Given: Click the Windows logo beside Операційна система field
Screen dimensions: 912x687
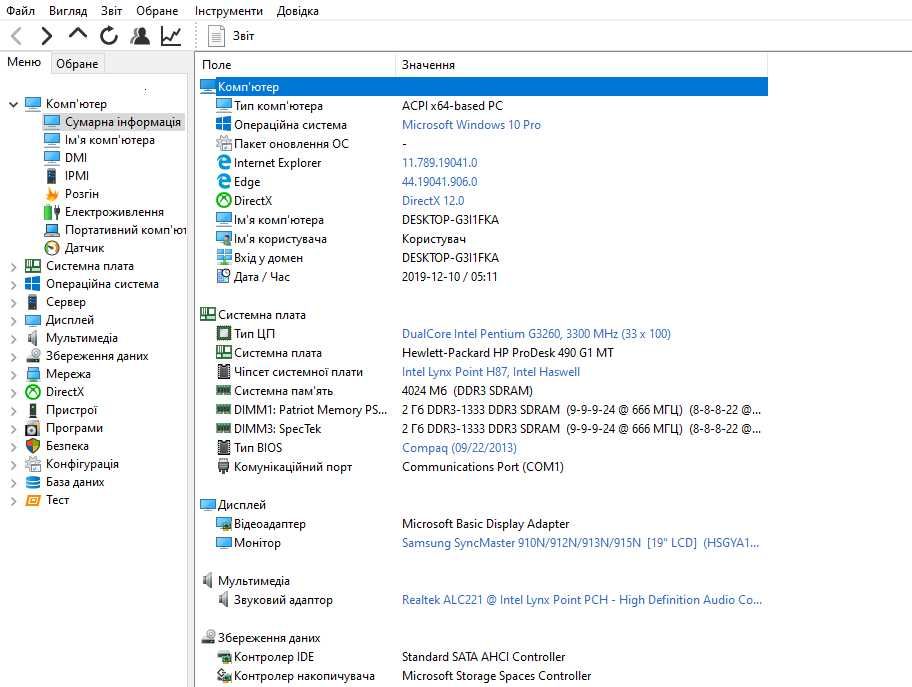Looking at the screenshot, I should pos(223,124).
